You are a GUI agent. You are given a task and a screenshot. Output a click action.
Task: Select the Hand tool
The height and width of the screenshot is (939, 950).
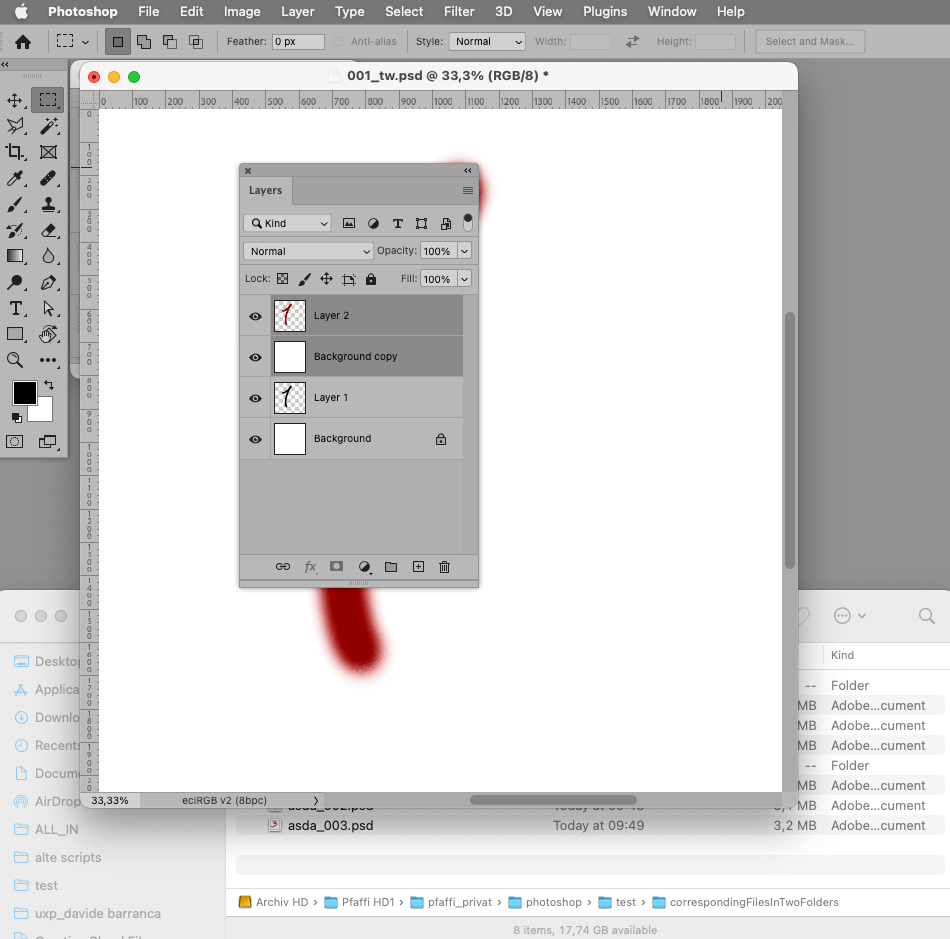[48, 334]
